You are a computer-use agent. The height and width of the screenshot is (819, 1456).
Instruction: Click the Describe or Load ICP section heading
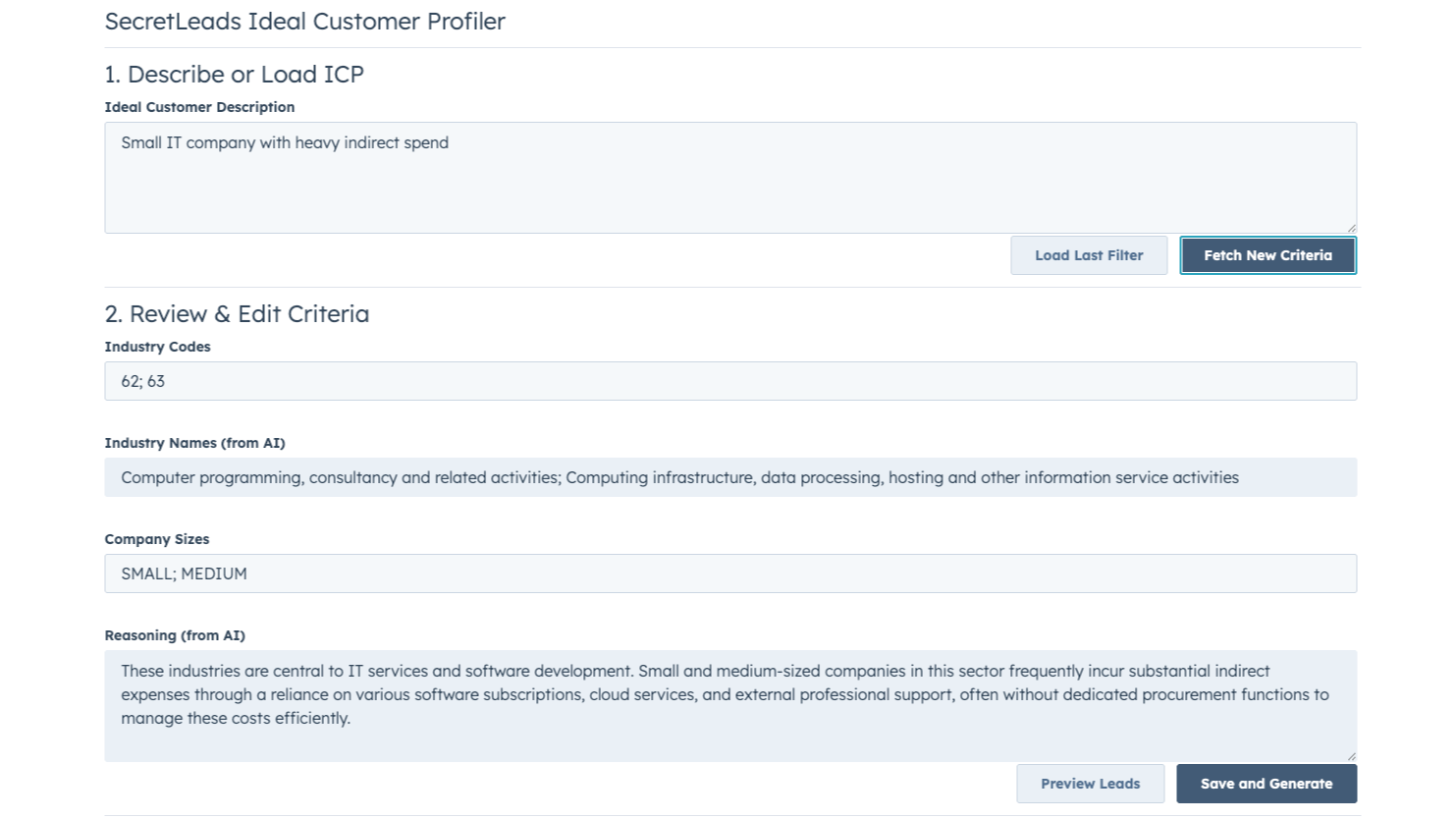234,74
